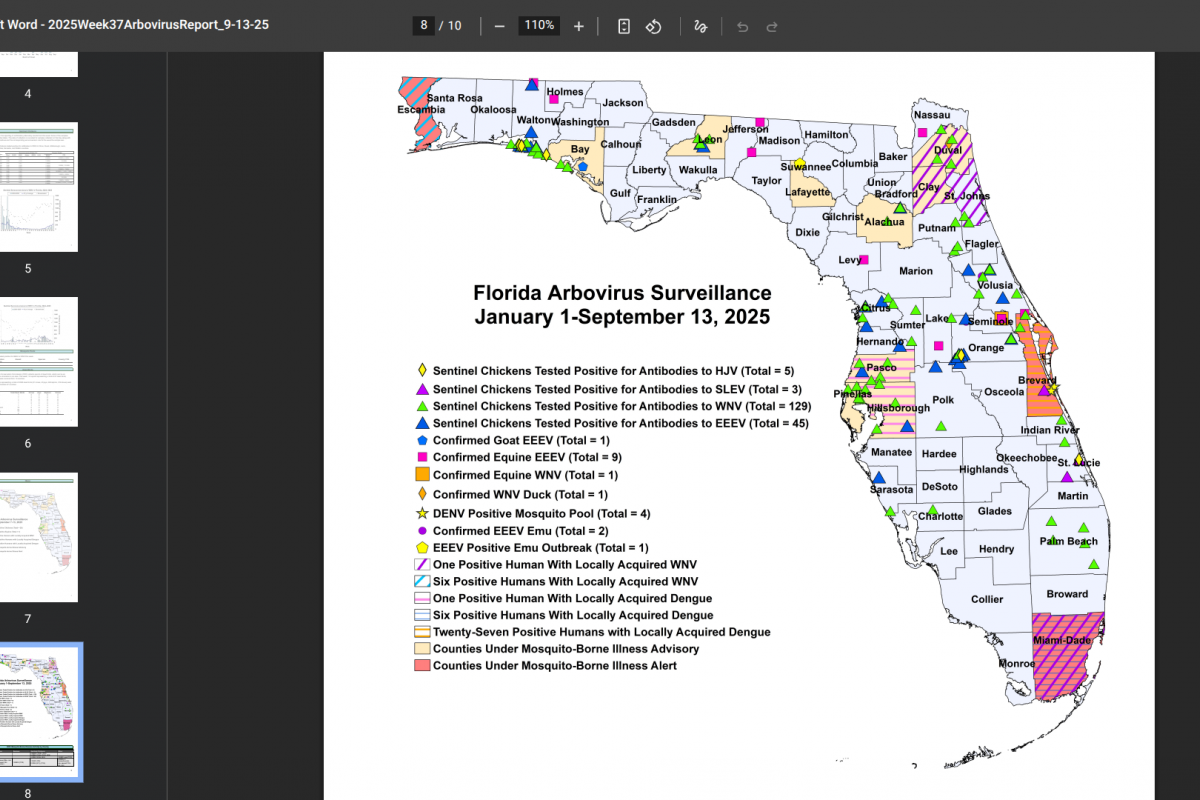Zoom out with the minus button
Image resolution: width=1200 pixels, height=800 pixels.
point(499,26)
